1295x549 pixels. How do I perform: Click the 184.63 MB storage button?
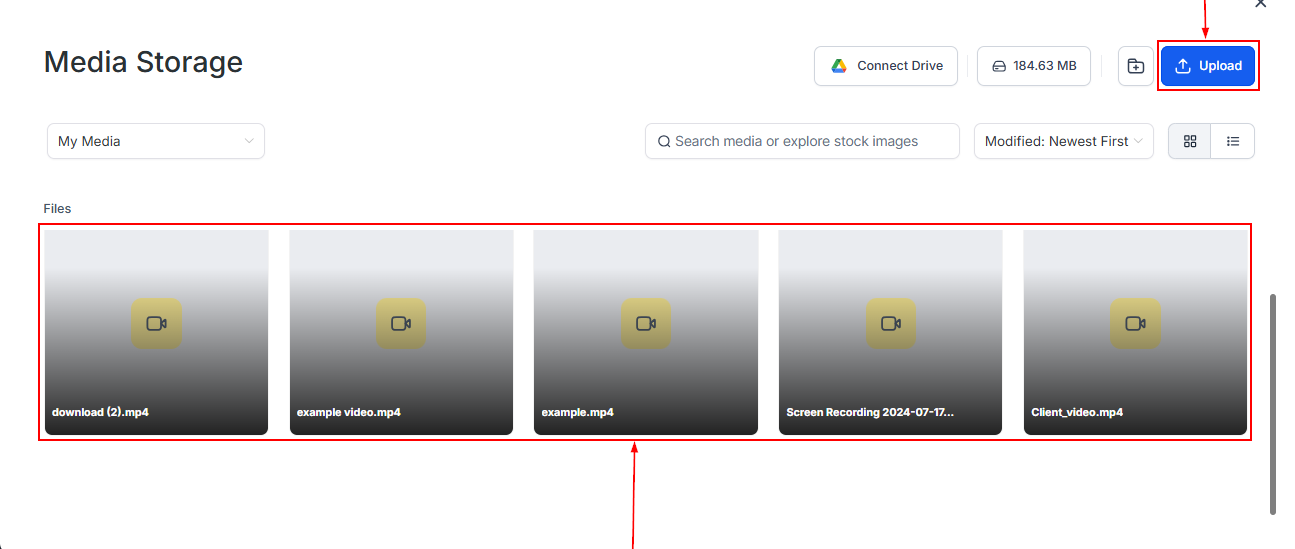(1033, 66)
